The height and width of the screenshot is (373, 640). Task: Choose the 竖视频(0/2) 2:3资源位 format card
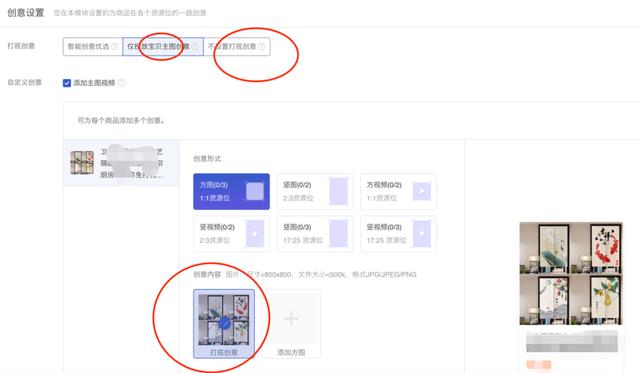click(x=231, y=234)
